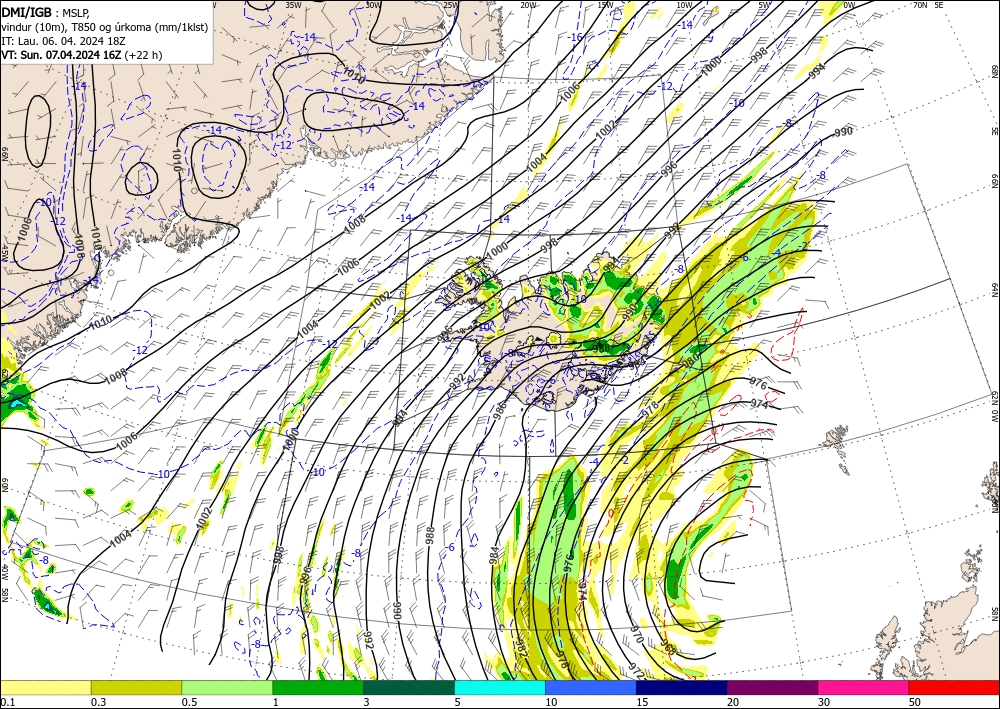Screen dimensions: 1000x709
Task: Click the '5W' longitude label at top
Action: (765, 5)
